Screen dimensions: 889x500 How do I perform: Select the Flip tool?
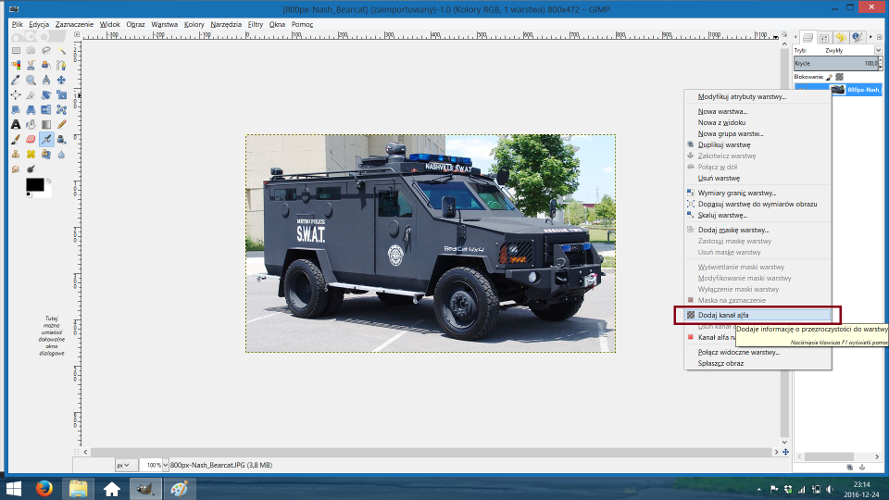[46, 109]
